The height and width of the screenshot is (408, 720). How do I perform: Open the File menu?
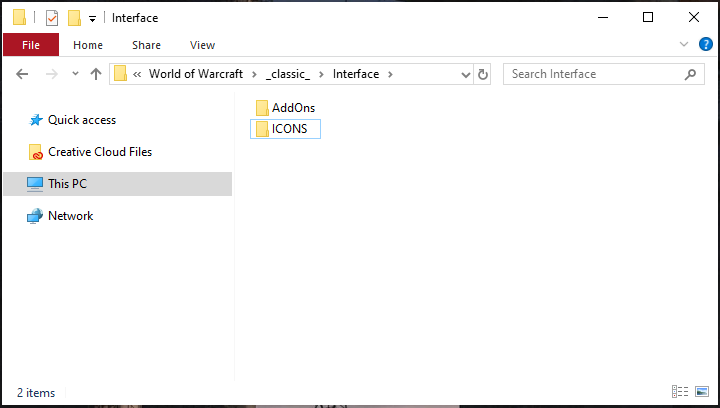[31, 45]
